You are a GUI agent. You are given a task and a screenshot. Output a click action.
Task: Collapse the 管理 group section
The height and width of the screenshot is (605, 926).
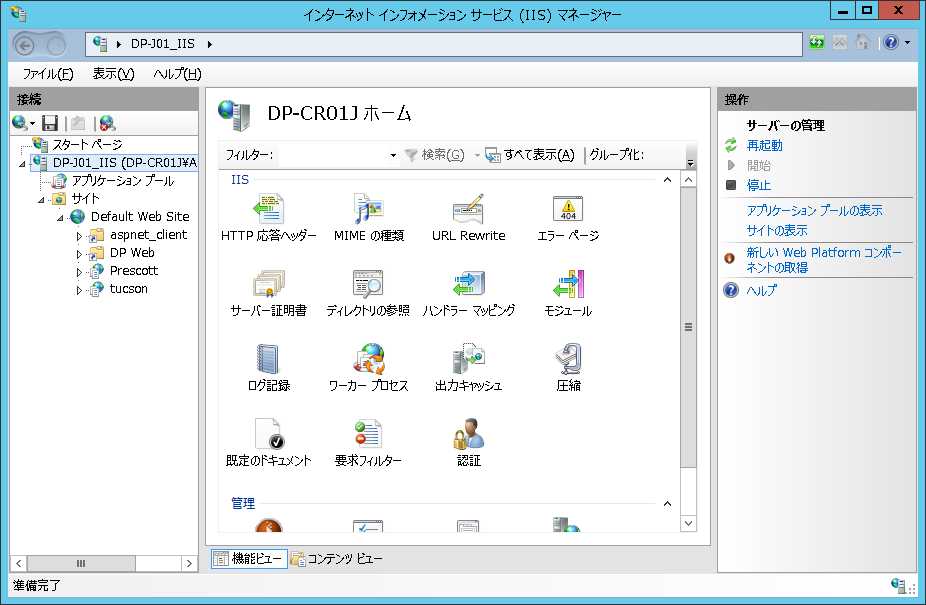[667, 504]
